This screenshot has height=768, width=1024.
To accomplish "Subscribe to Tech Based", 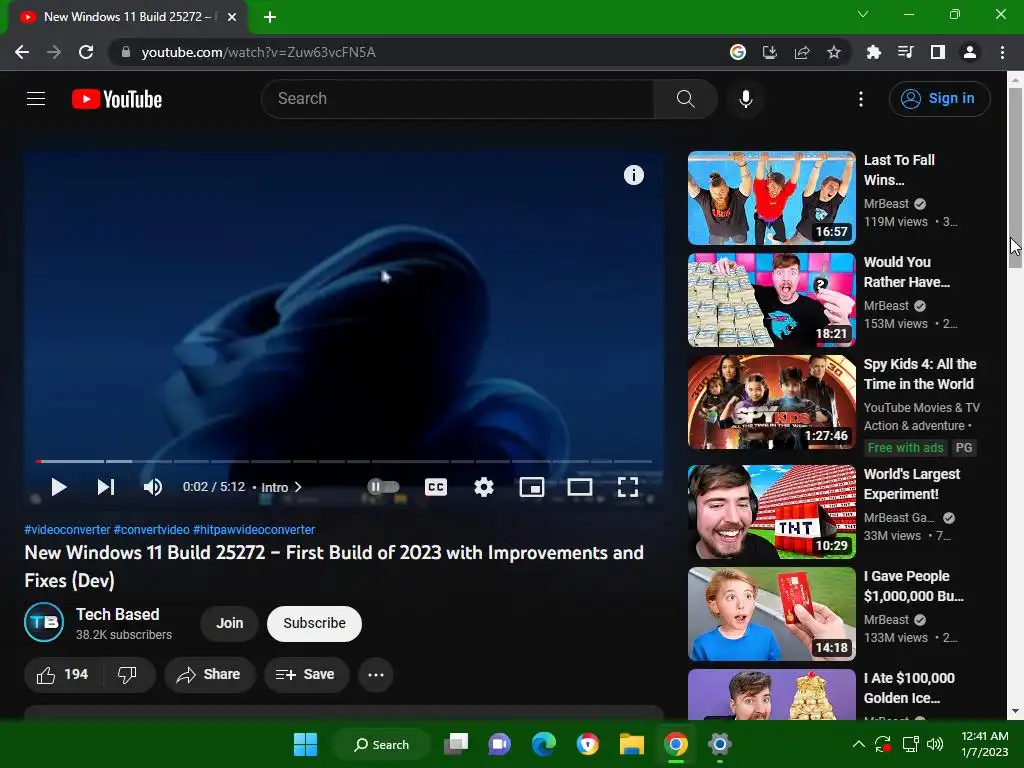I will (x=314, y=623).
